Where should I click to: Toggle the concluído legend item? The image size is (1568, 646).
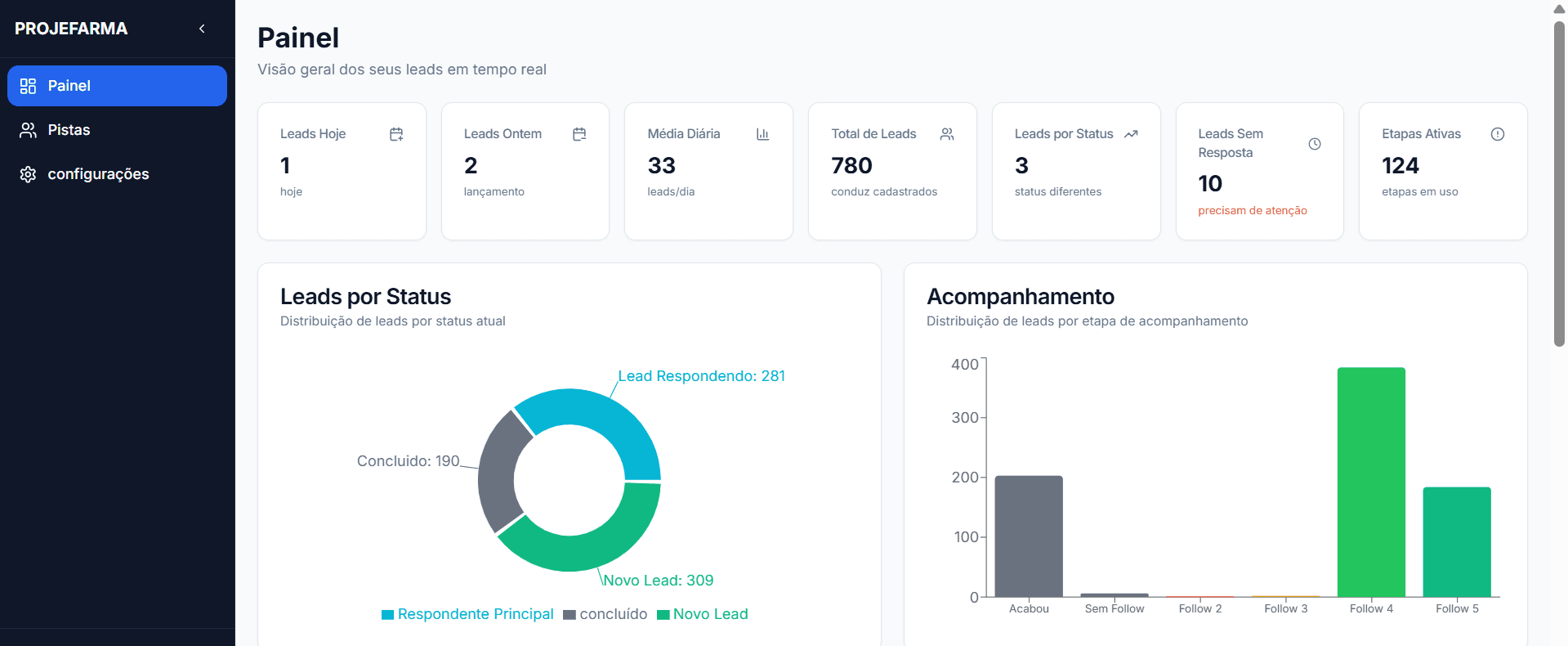[x=605, y=614]
